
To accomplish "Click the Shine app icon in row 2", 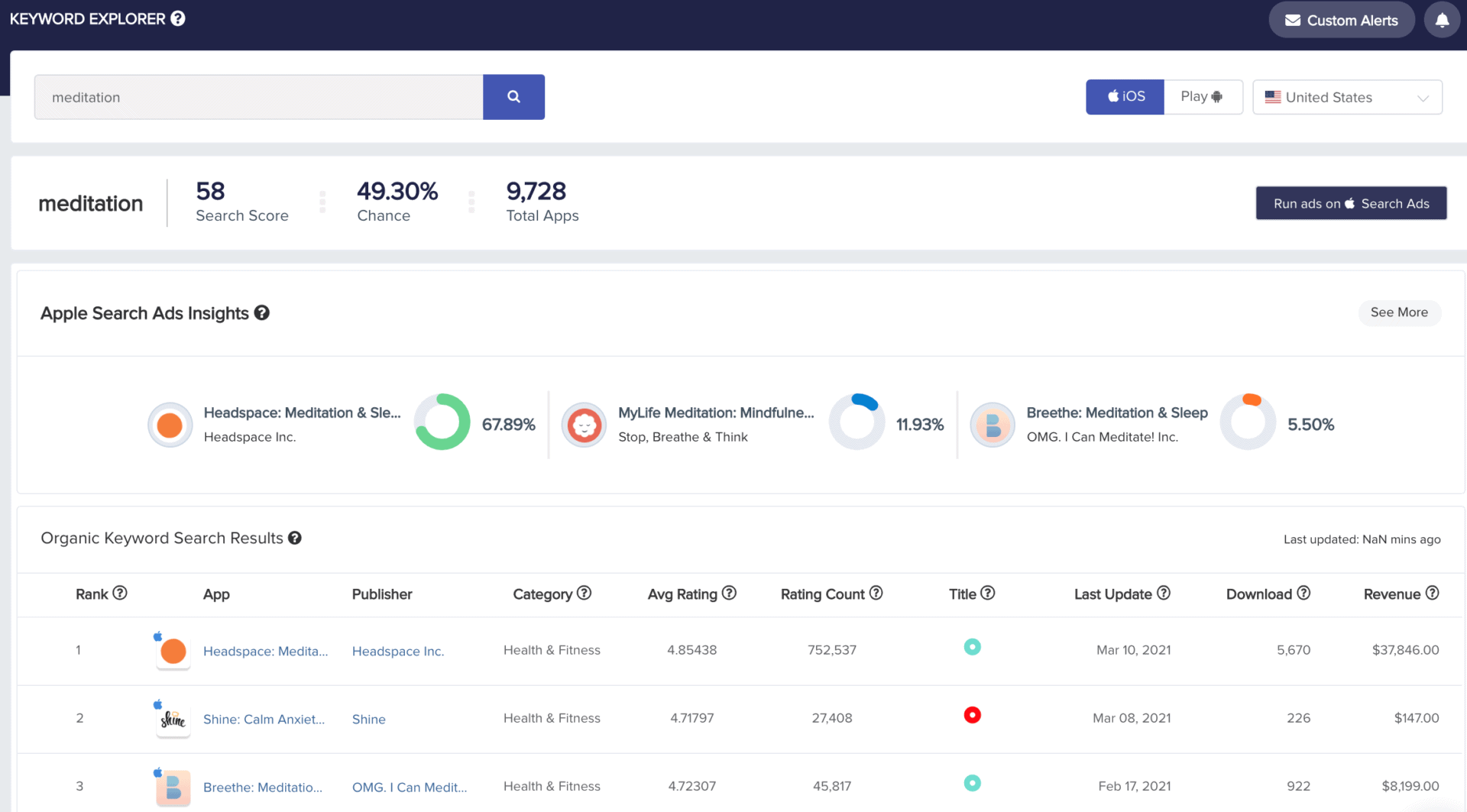I will click(173, 720).
